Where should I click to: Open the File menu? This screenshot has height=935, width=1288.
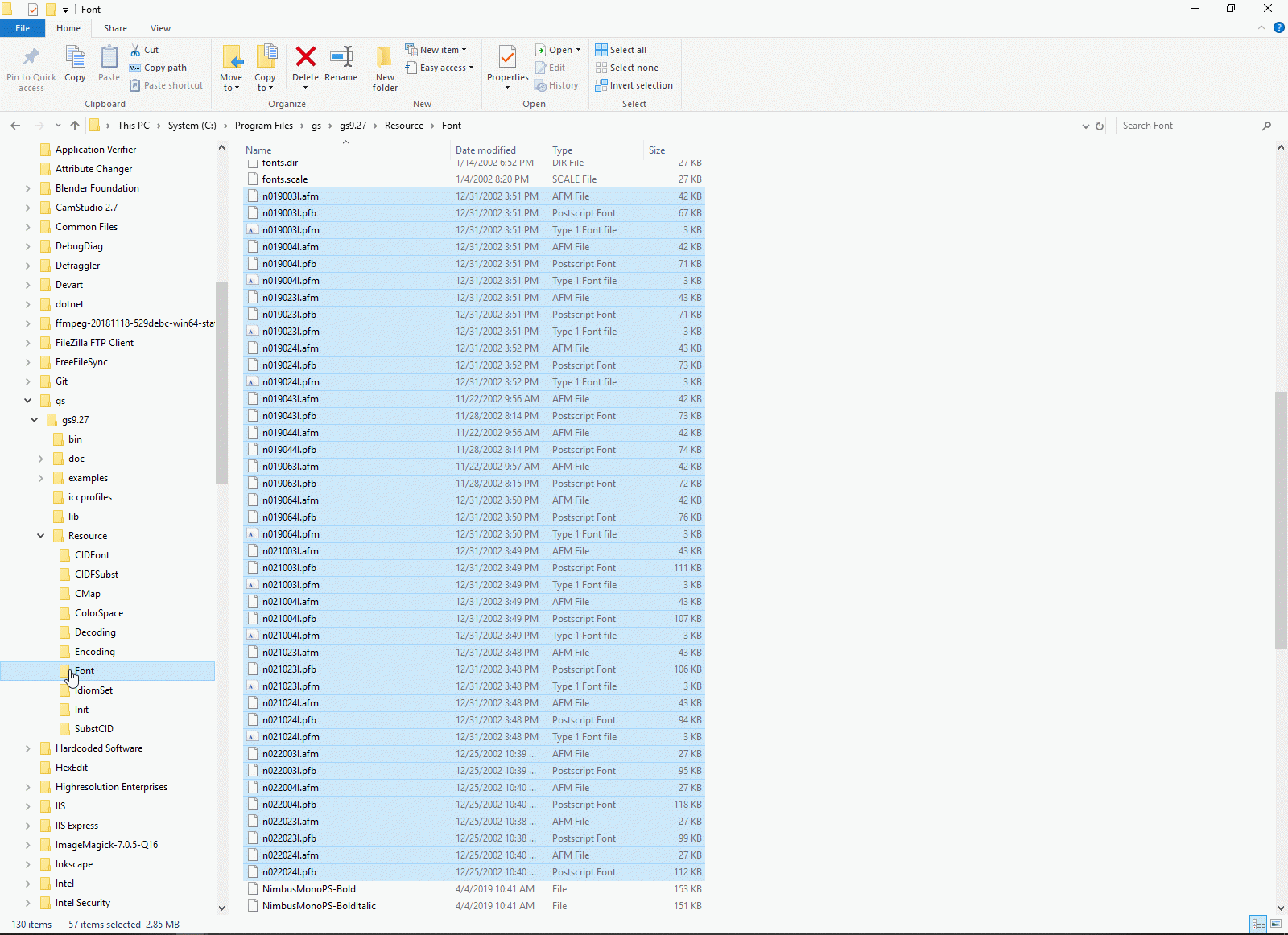(23, 27)
